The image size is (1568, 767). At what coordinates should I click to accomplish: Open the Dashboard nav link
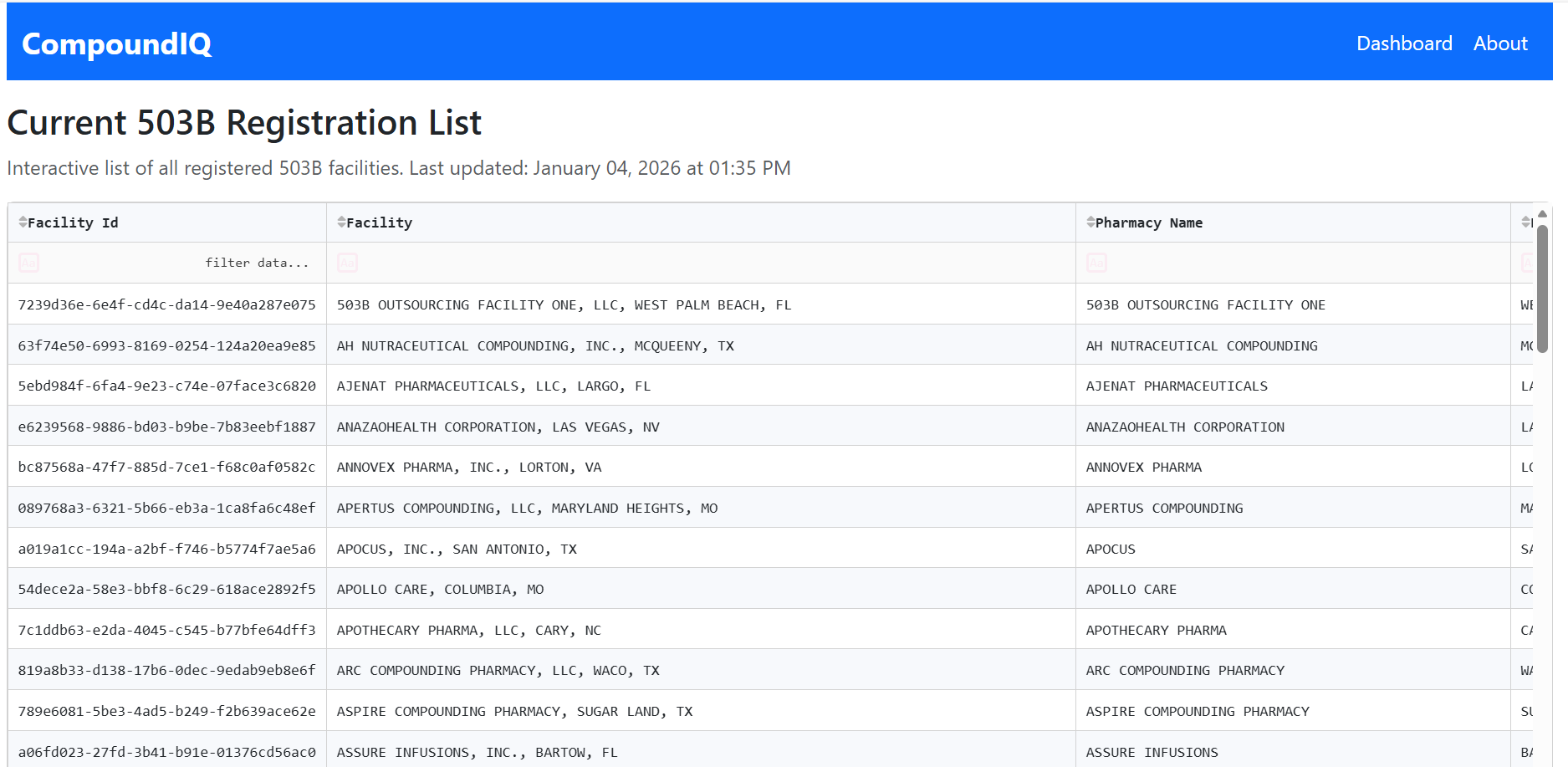coord(1404,43)
